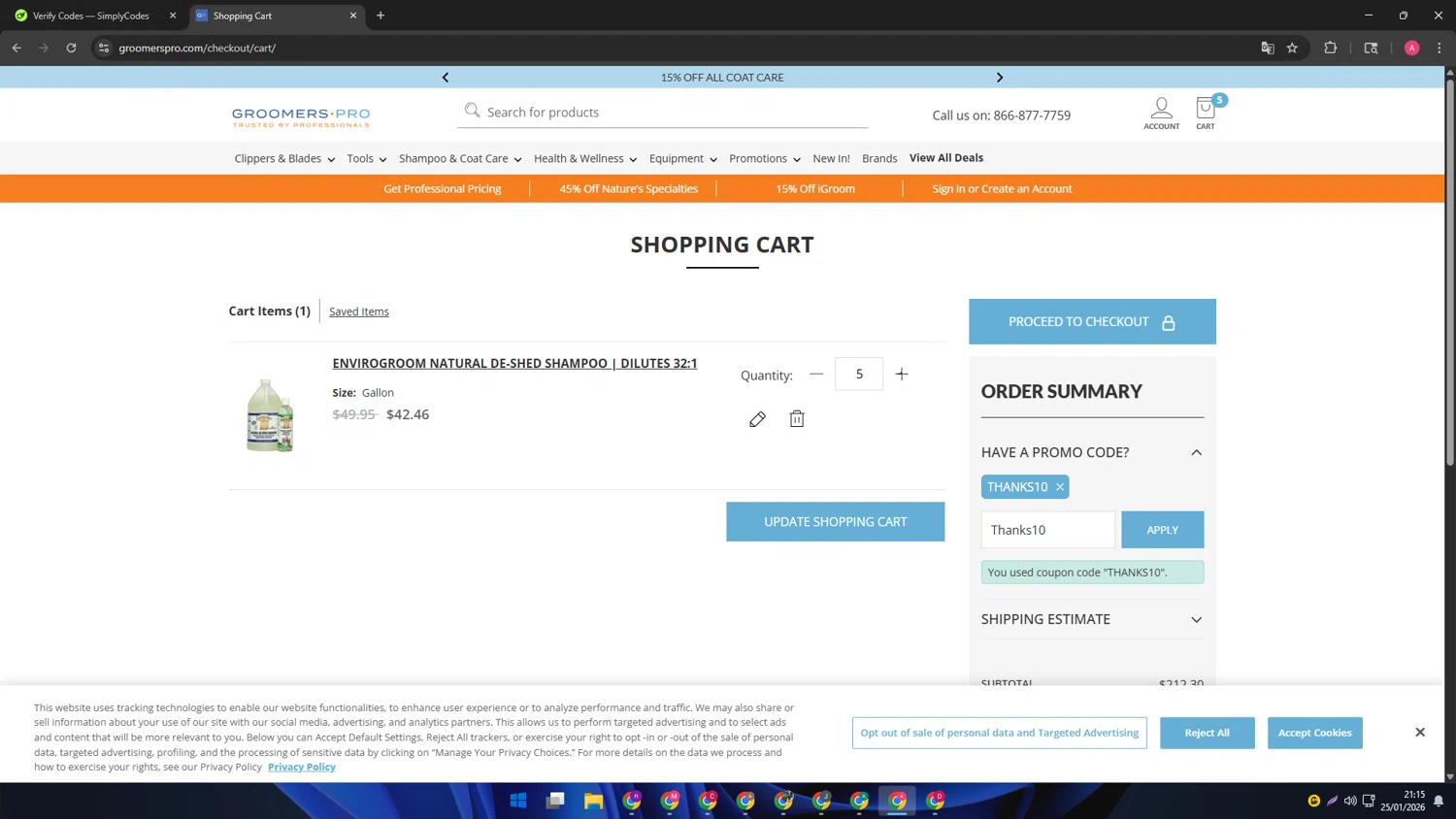Open the Brands menu item
Screen dimensions: 1456x819
click(x=879, y=158)
